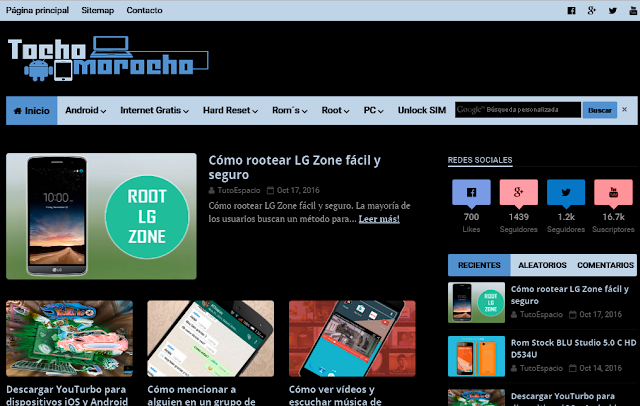Viewport: 640px width, 406px height.
Task: Open sidebar title Cómo rootear LG Zone
Action: (x=570, y=295)
